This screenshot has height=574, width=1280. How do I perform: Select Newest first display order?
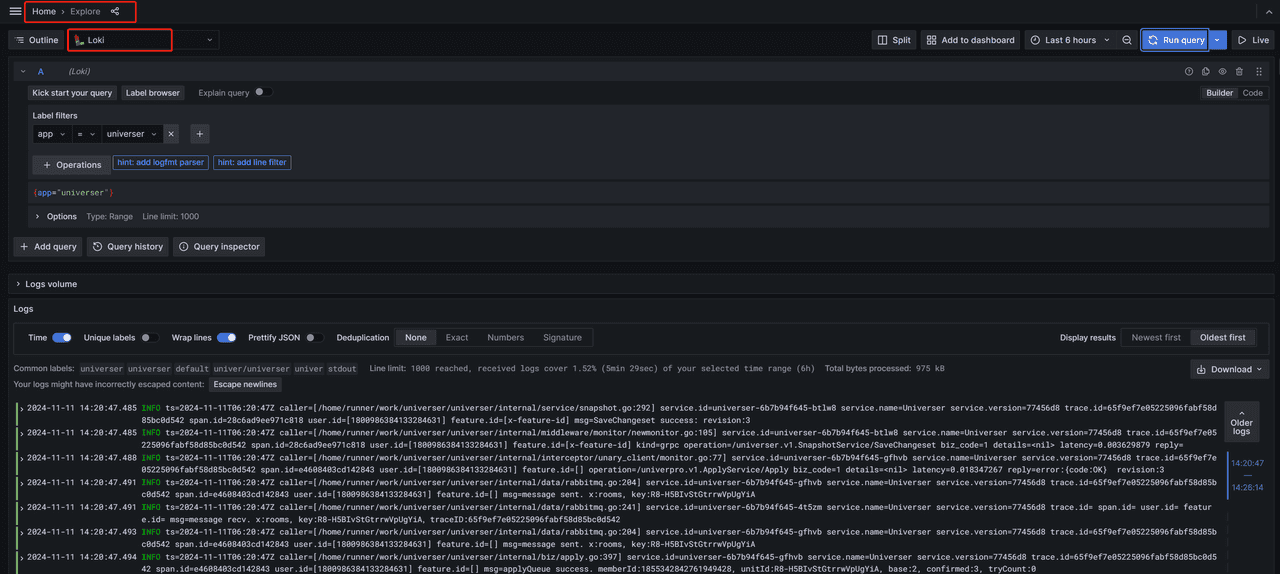tap(1155, 338)
